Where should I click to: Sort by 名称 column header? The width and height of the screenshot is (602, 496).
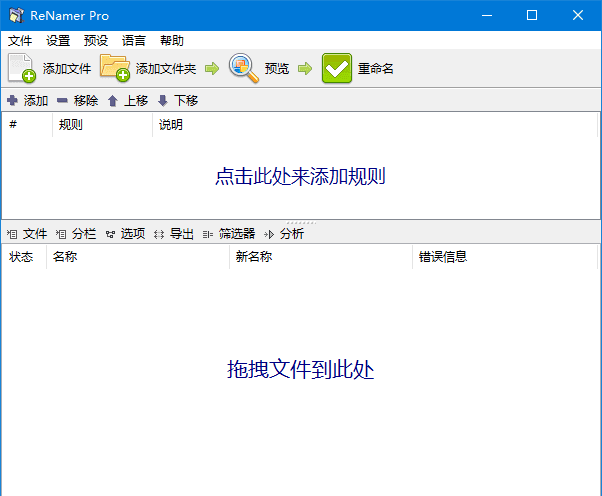coord(138,256)
